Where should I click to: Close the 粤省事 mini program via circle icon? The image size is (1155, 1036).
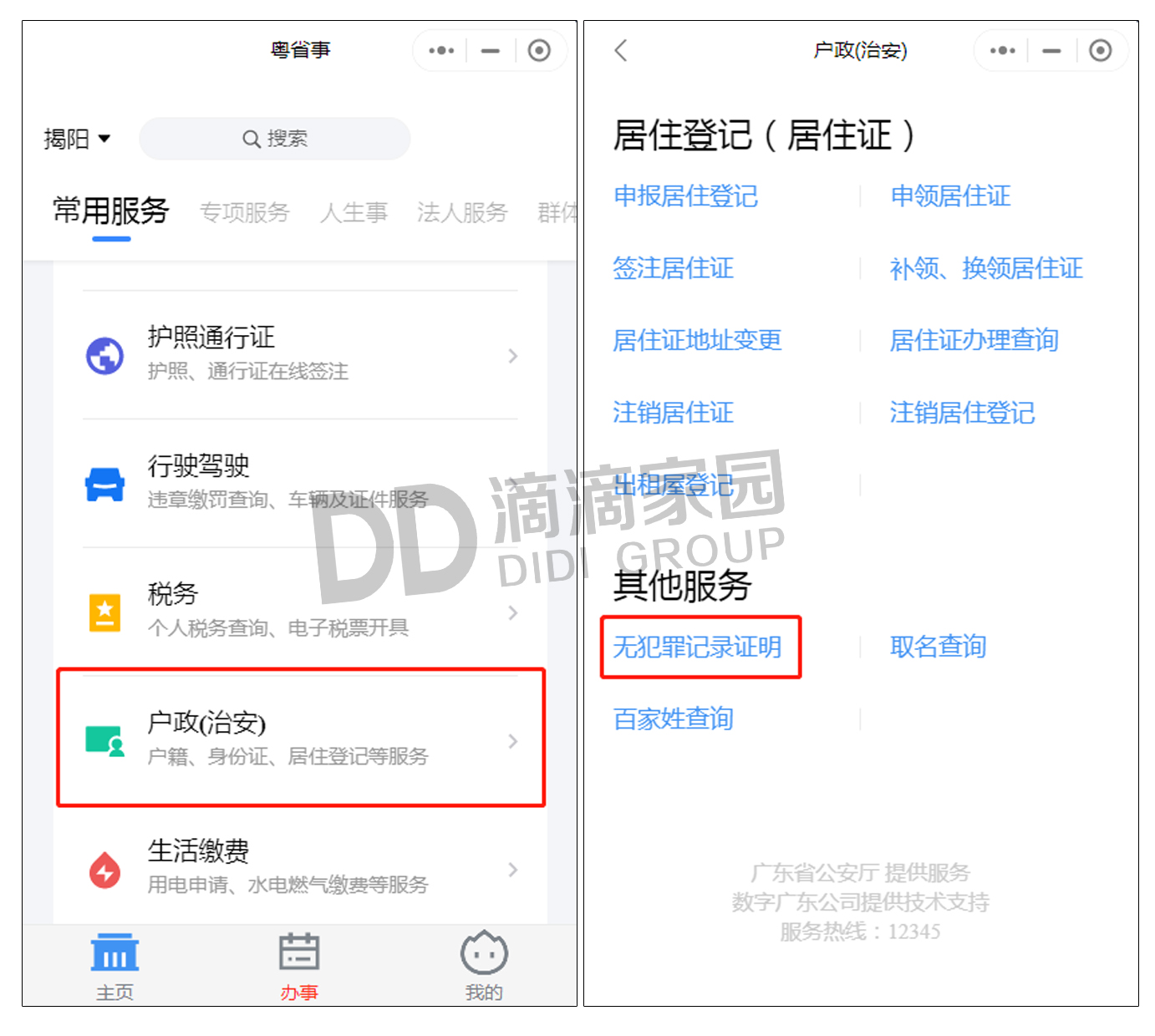pos(539,51)
